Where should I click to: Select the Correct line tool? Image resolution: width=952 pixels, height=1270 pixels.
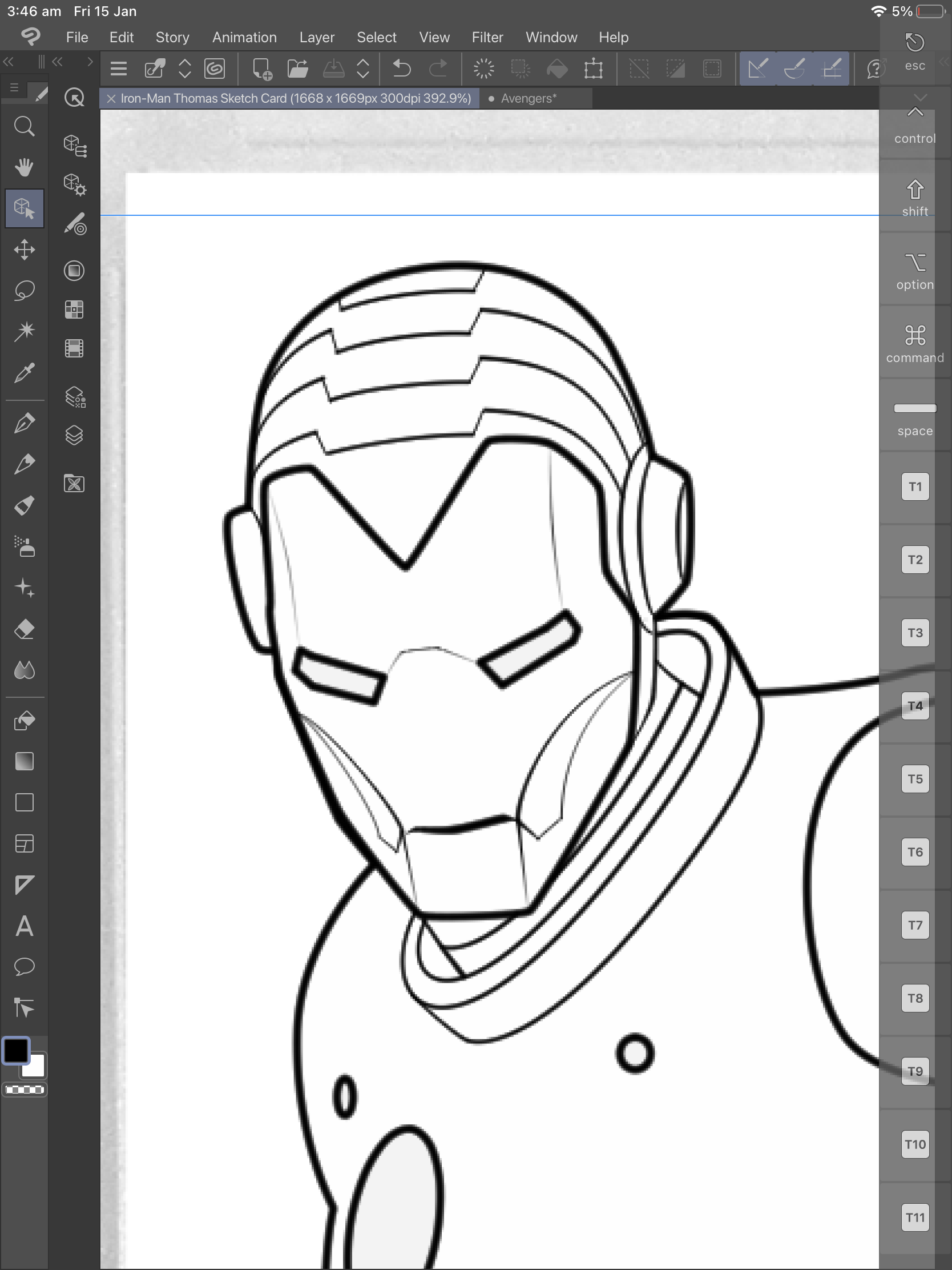pyautogui.click(x=24, y=1008)
